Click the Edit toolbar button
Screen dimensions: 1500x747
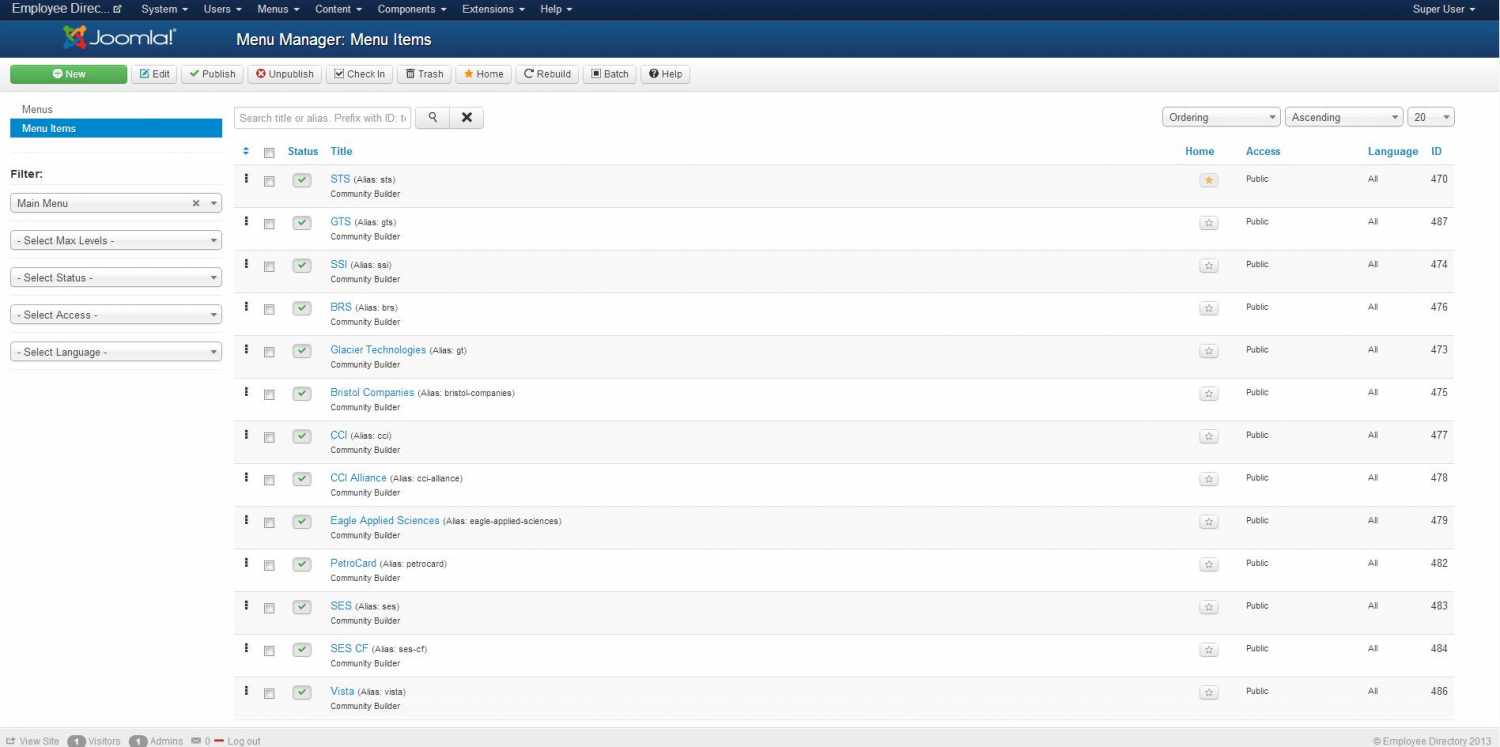coord(155,74)
